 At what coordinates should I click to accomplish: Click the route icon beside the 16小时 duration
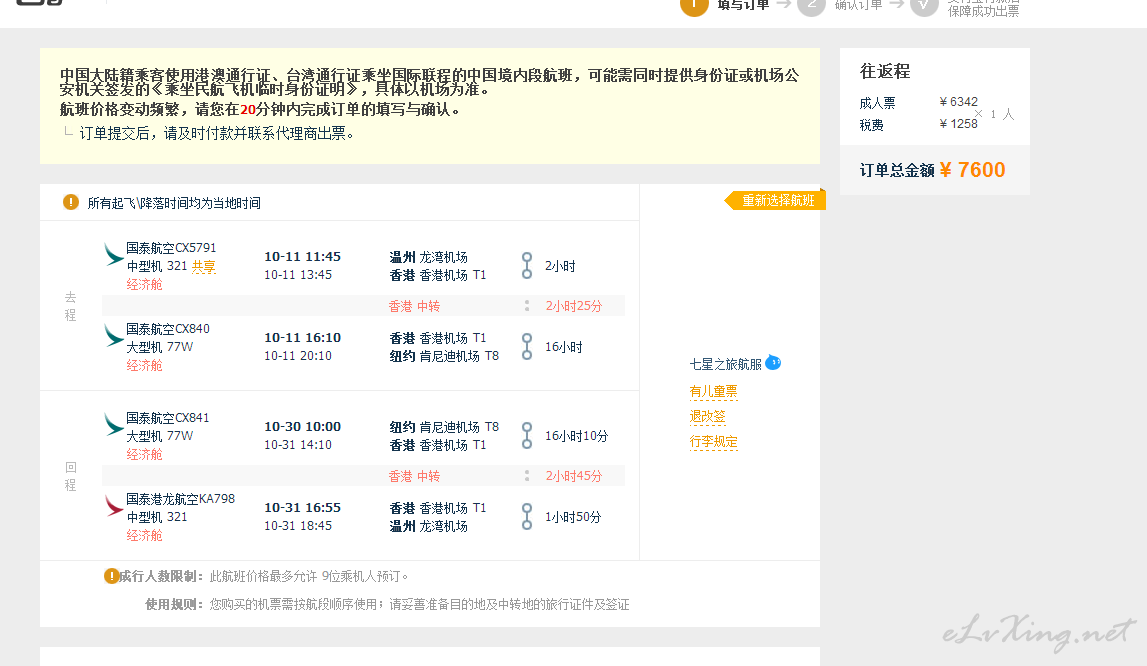[x=527, y=347]
